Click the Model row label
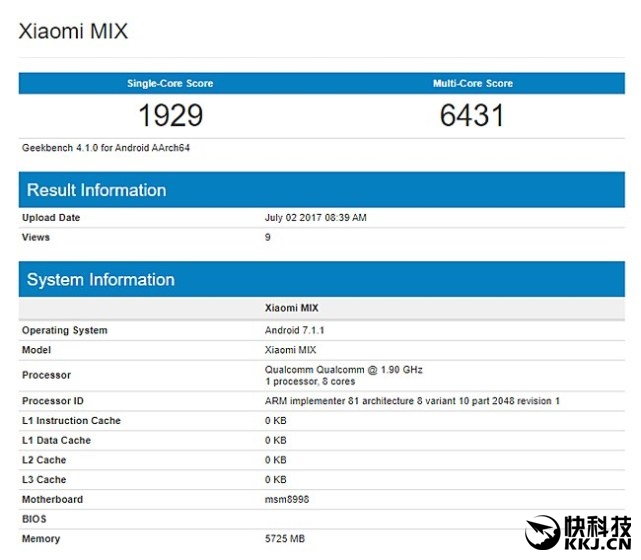The height and width of the screenshot is (560, 641). (36, 350)
